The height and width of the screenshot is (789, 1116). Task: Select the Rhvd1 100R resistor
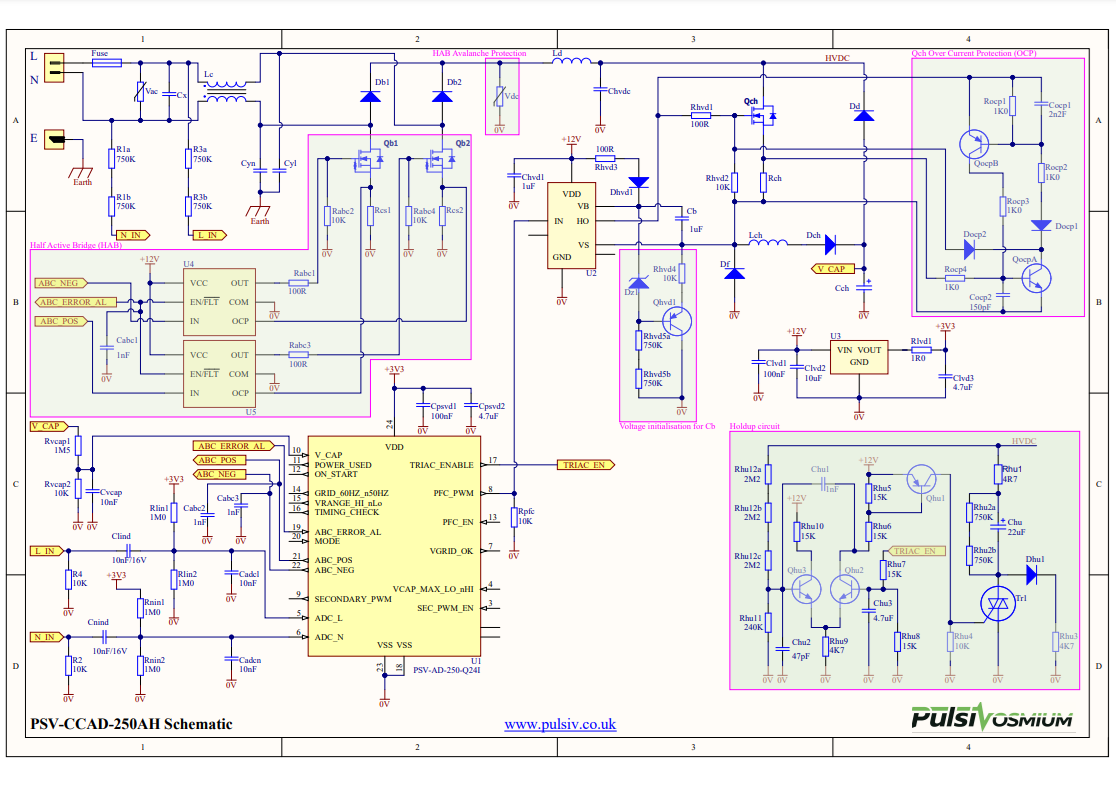(x=700, y=115)
